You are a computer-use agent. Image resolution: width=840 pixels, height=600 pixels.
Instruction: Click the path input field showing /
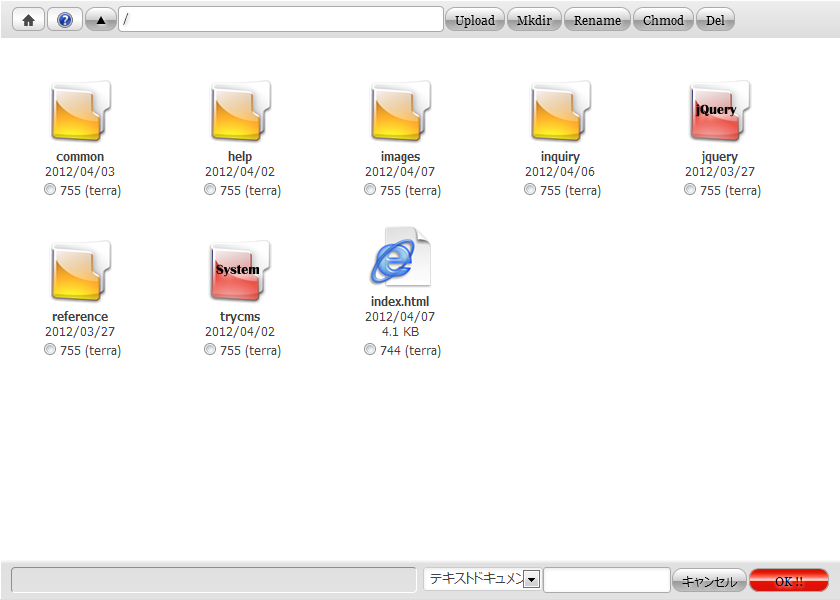tap(280, 19)
